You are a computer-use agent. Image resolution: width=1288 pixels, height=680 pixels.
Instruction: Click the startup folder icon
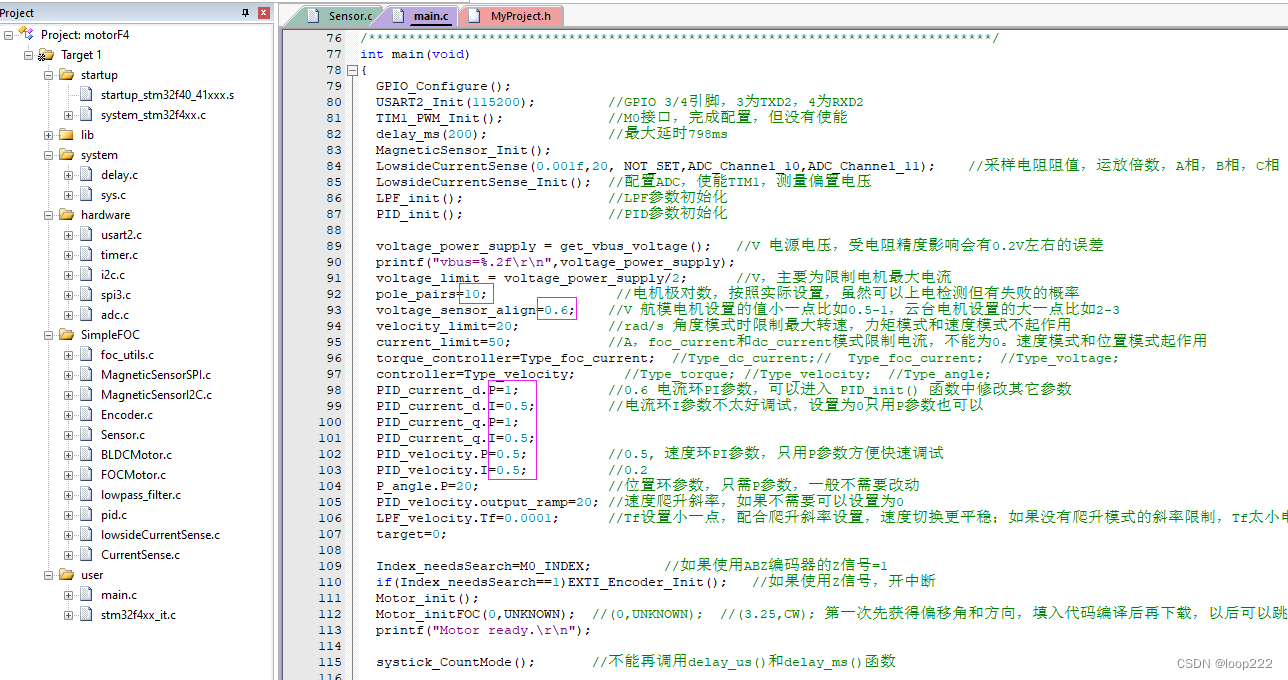66,75
